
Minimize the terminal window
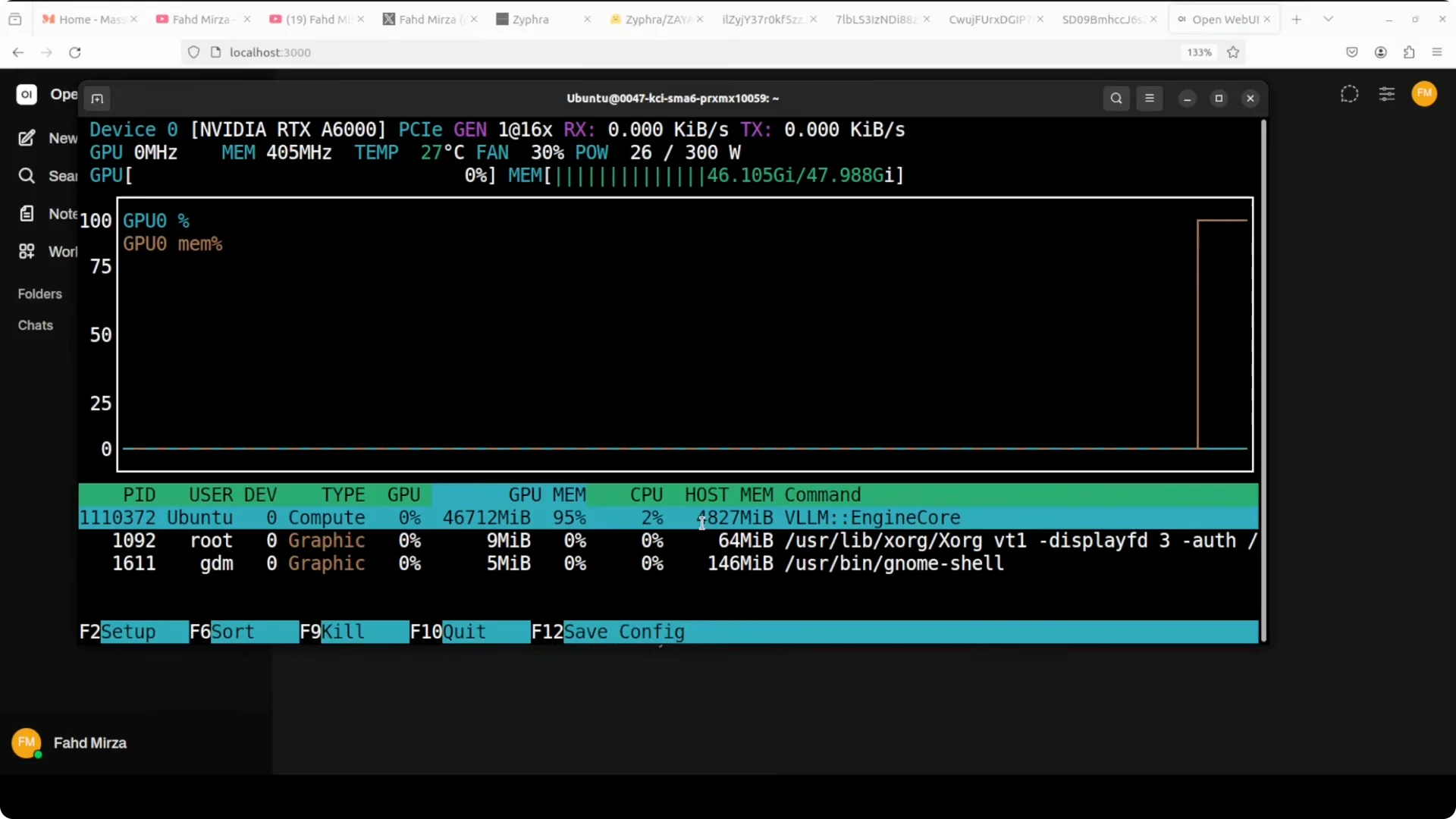[1188, 99]
